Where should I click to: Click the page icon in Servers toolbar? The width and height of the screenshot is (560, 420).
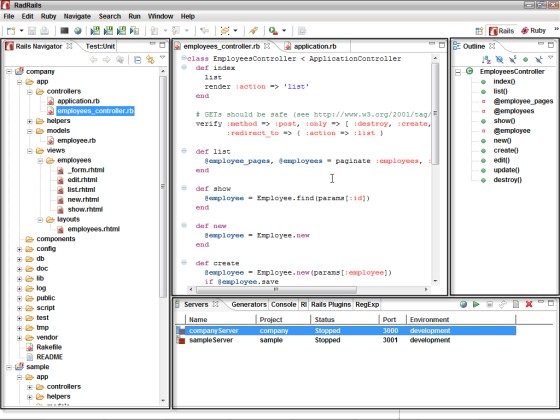point(516,304)
